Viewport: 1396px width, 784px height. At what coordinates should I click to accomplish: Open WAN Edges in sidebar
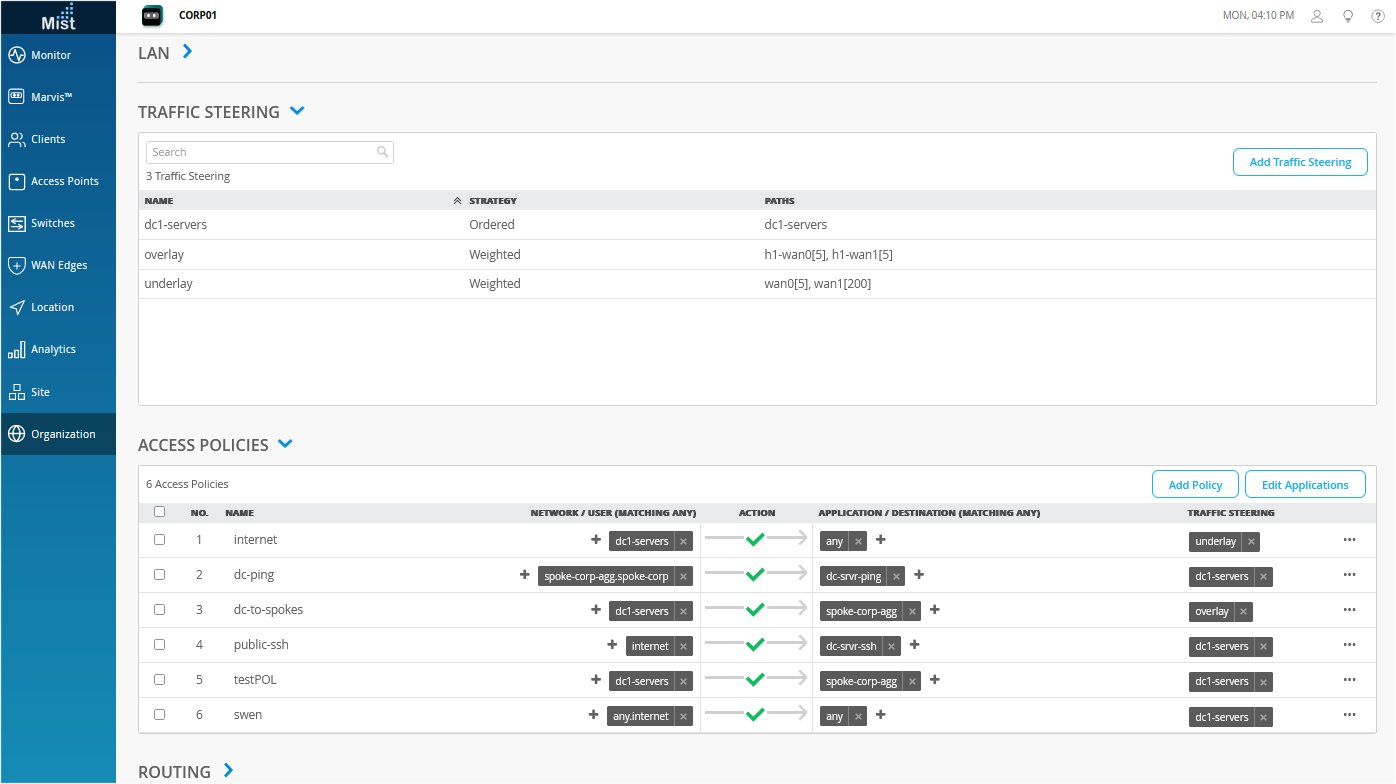[58, 265]
